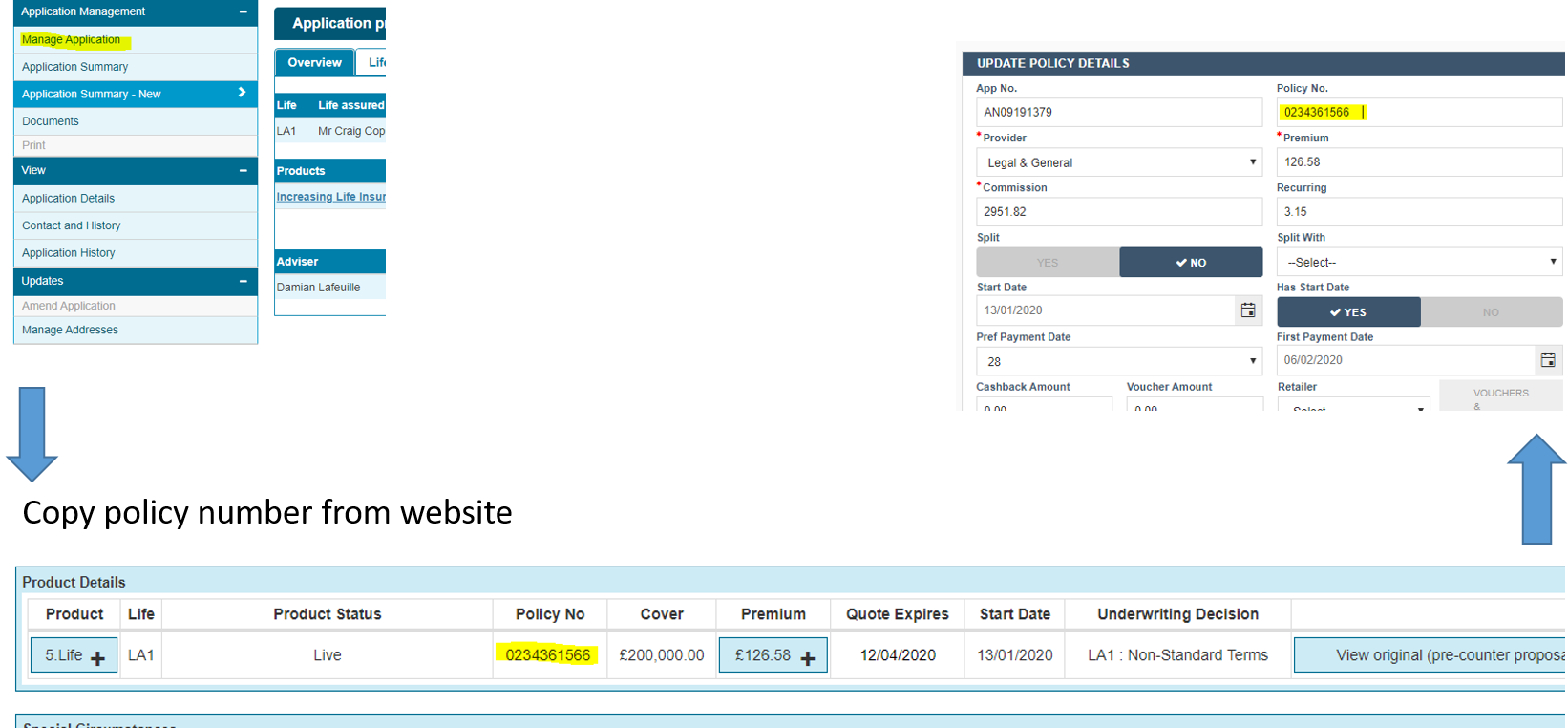Set Split toggle to NO
1568x728 pixels.
(1191, 263)
